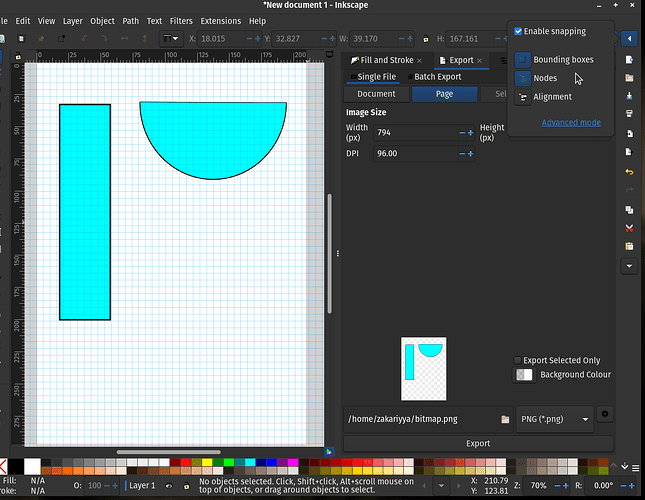Click the yellow Undo arrow icon
Viewport: 645px width, 500px height.
[x=629, y=172]
